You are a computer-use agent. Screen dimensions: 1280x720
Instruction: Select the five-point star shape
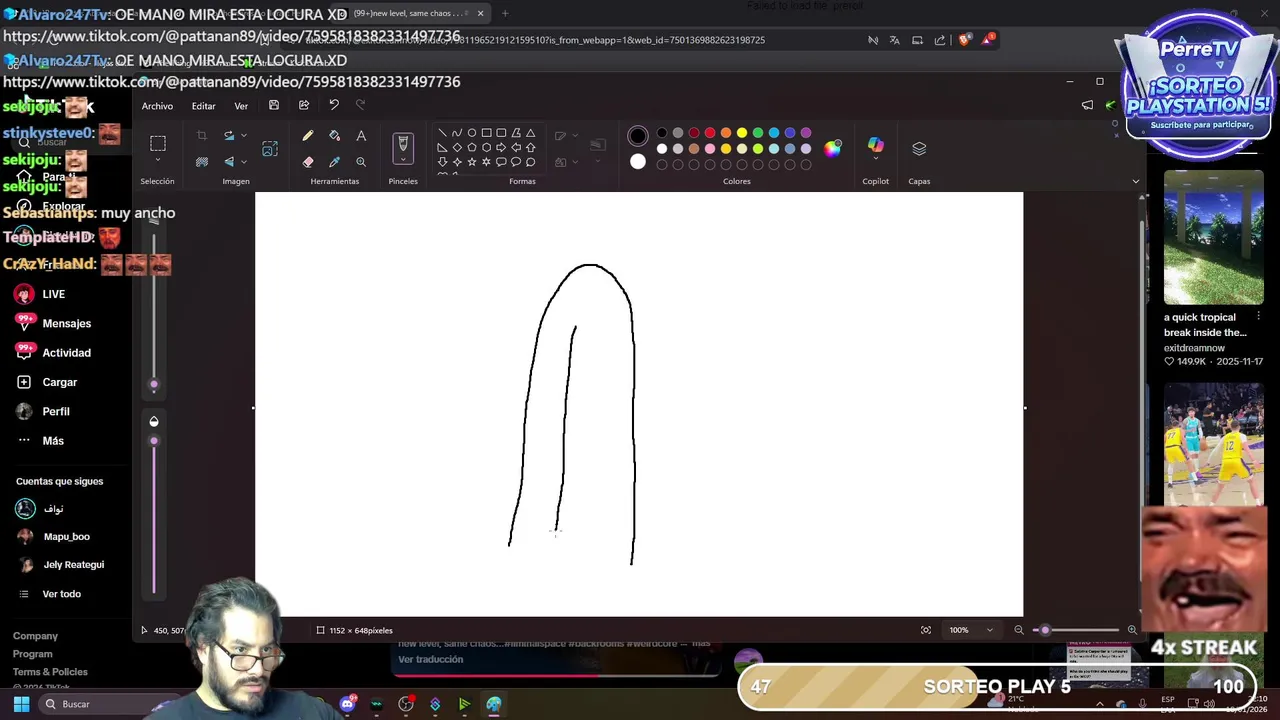472,162
